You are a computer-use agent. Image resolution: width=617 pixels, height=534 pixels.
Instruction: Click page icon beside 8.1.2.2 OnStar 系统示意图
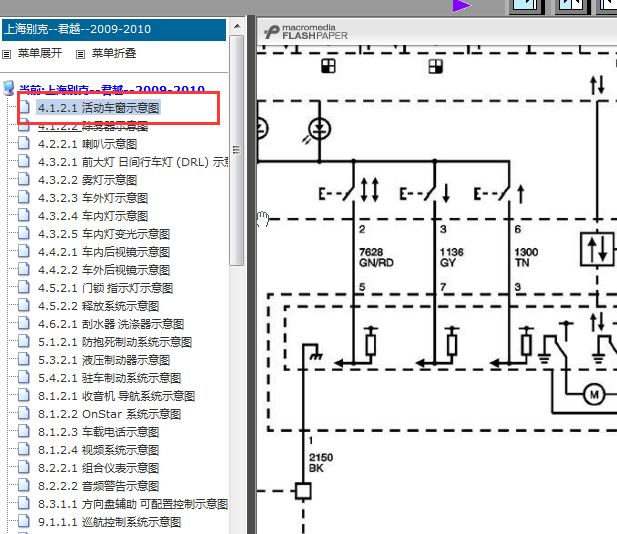pyautogui.click(x=24, y=413)
